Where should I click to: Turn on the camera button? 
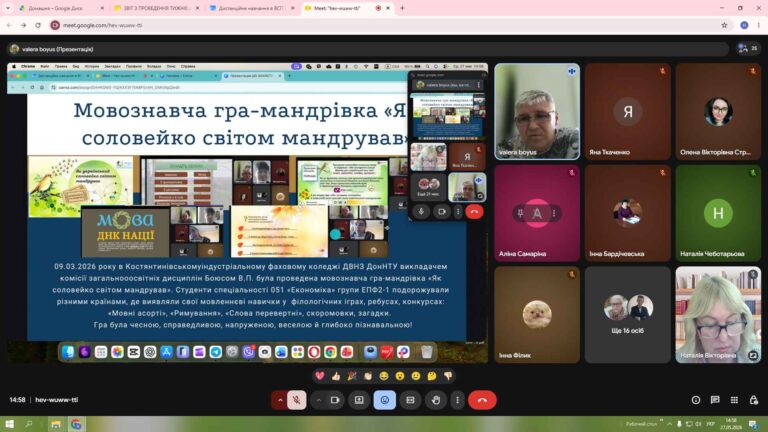(335, 400)
